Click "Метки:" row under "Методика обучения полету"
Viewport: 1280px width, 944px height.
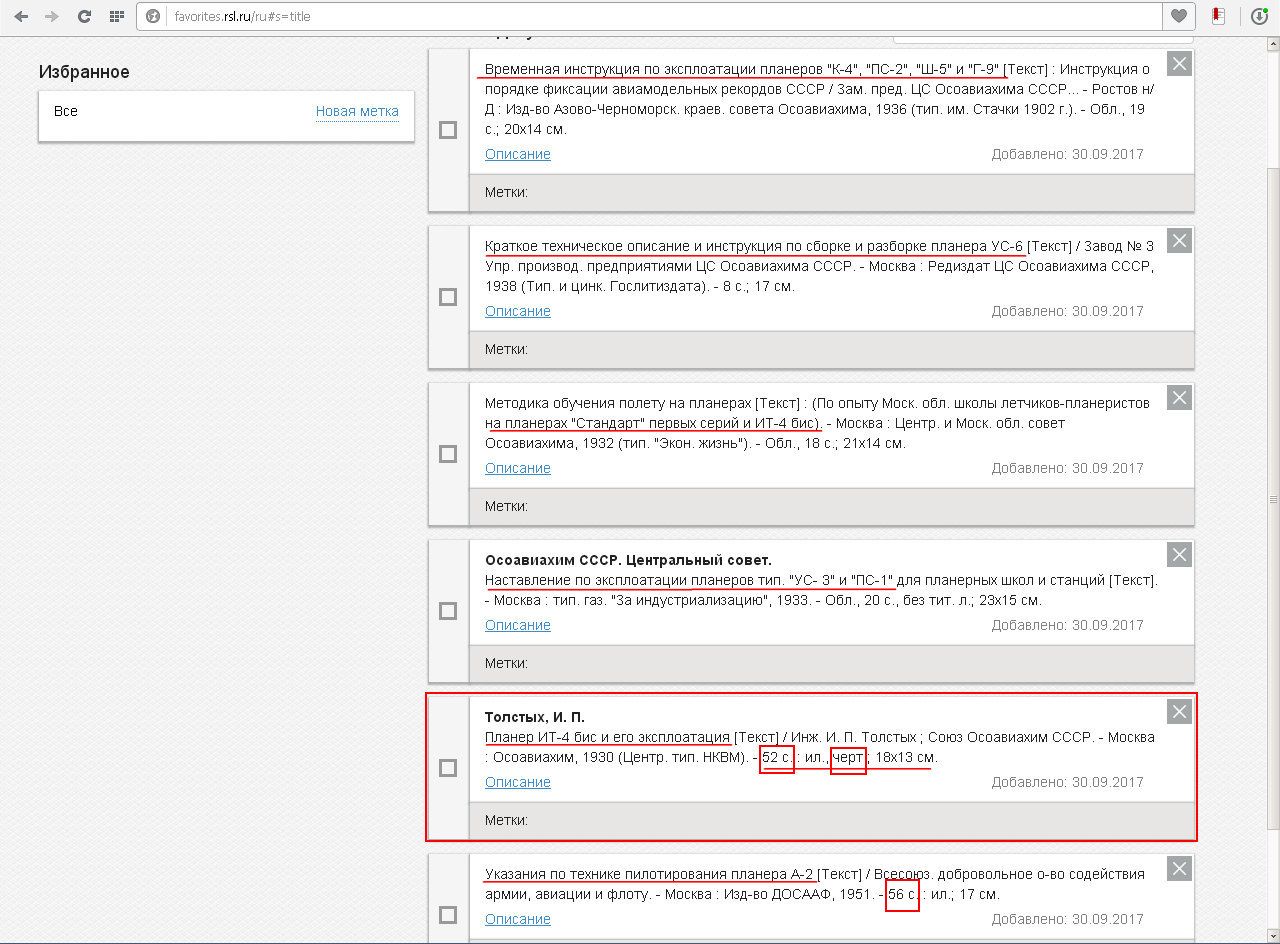832,506
